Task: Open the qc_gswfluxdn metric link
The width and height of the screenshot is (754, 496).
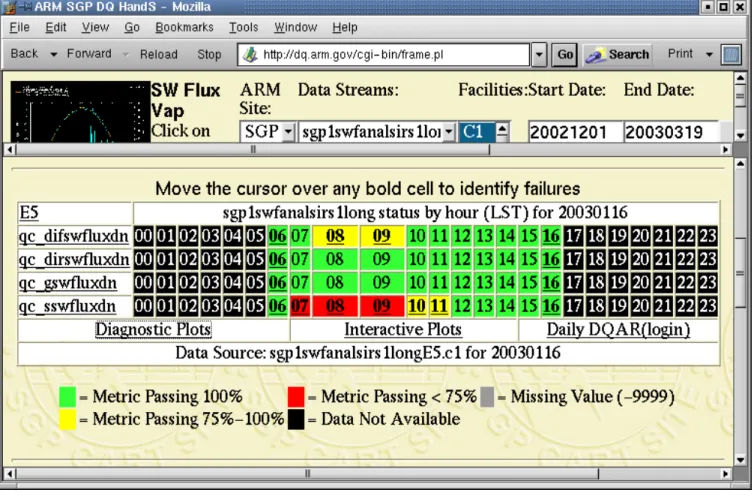Action: pos(68,282)
